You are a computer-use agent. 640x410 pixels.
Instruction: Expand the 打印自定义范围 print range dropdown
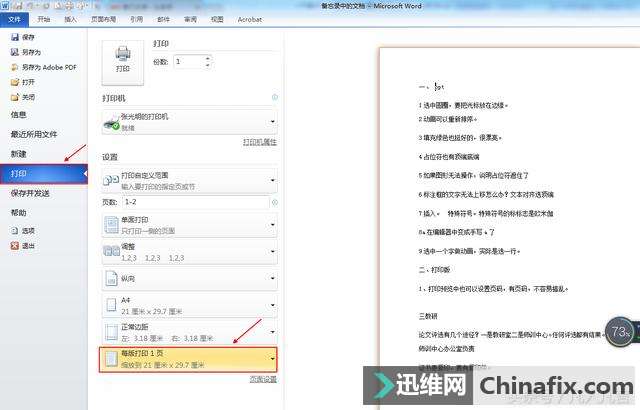(189, 180)
